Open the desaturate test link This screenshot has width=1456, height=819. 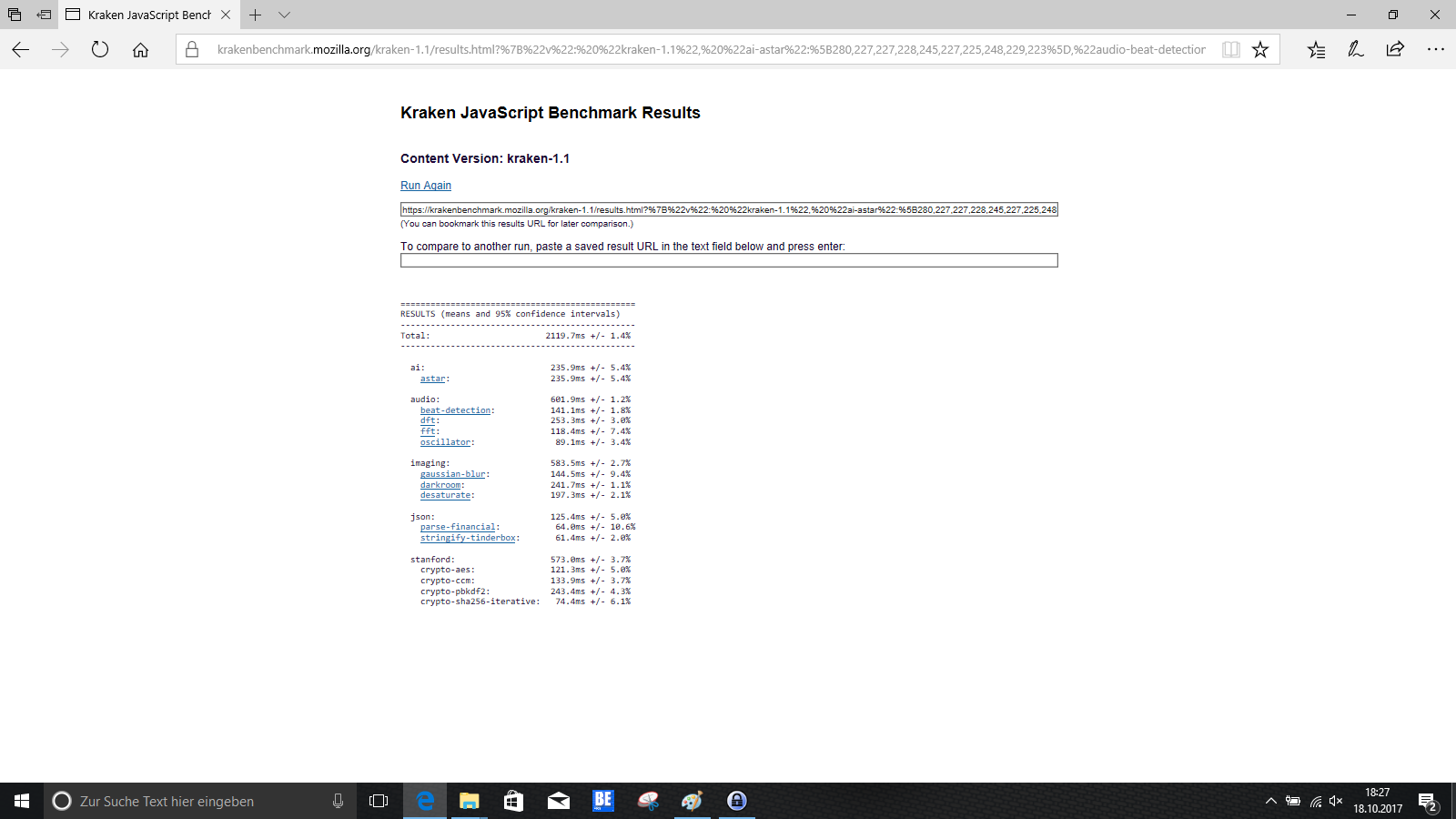click(x=445, y=495)
